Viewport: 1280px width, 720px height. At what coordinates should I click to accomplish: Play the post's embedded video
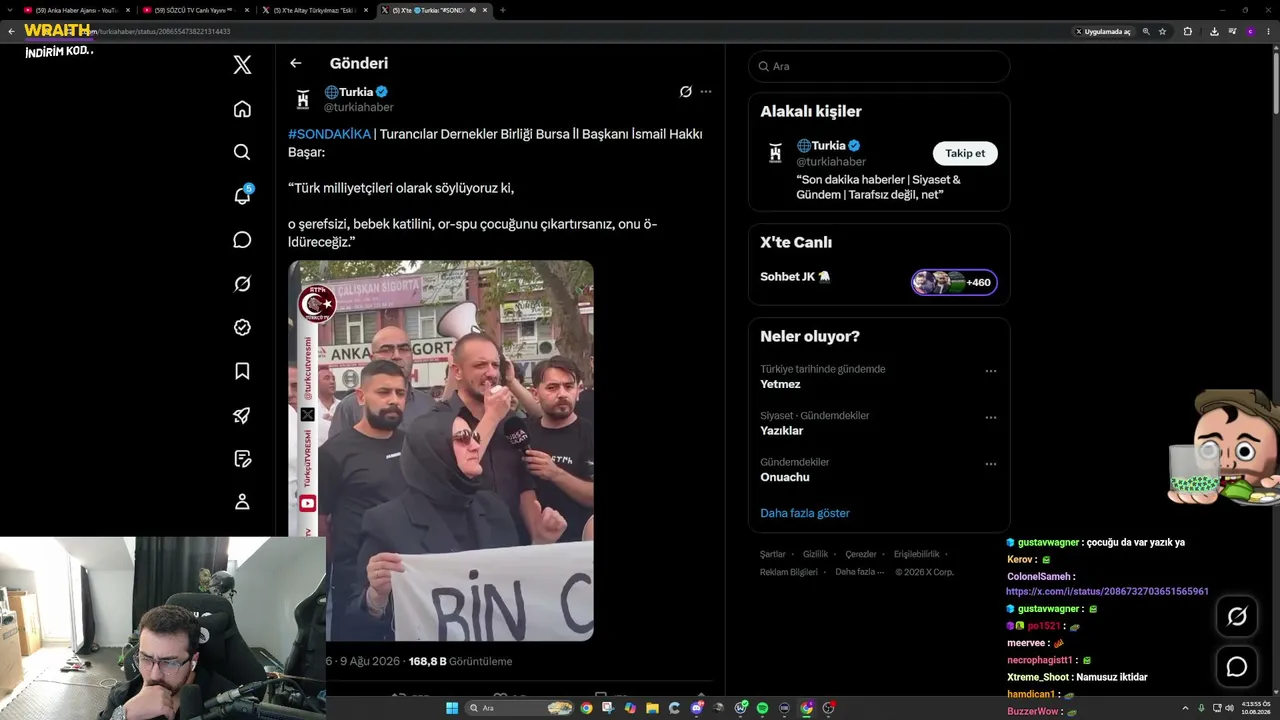click(x=441, y=450)
